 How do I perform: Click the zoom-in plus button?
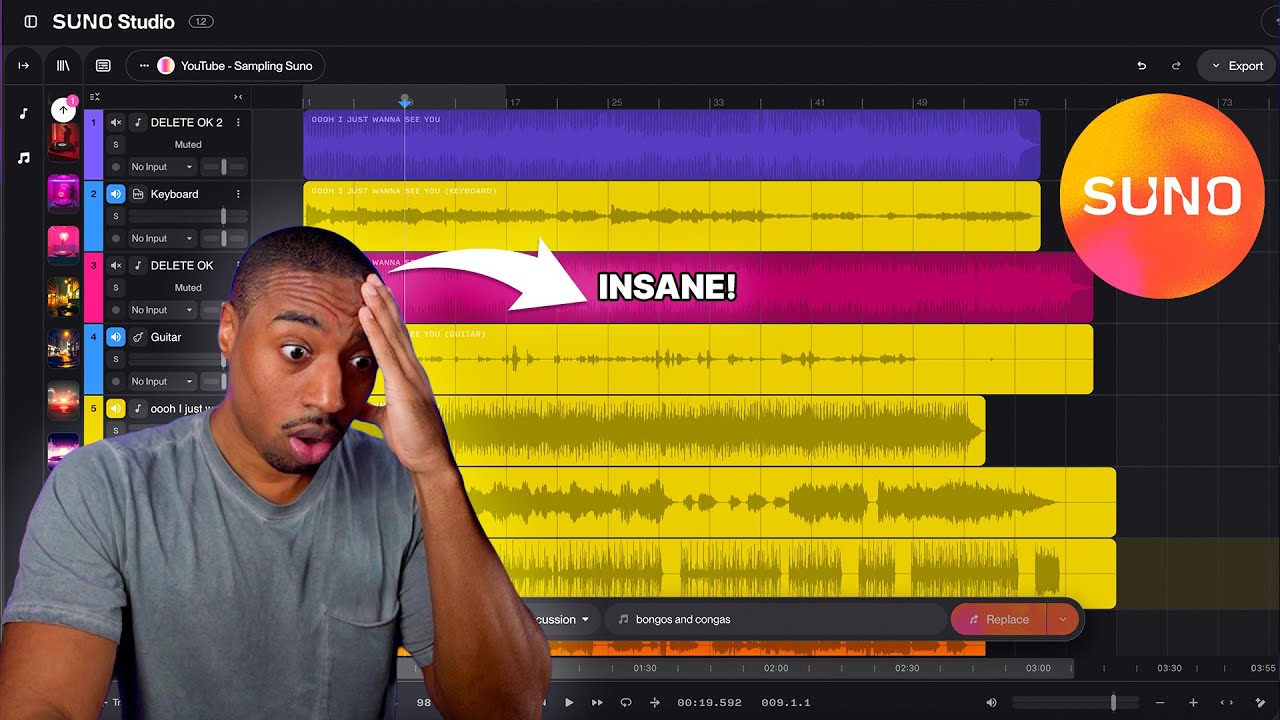pyautogui.click(x=1193, y=702)
